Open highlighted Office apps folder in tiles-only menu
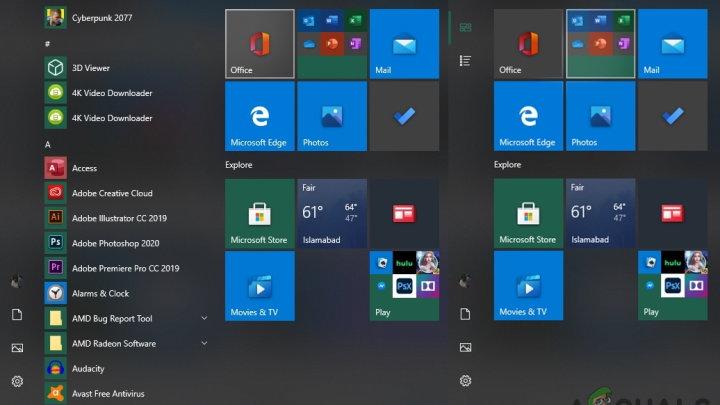Viewport: 720px width, 405px height. [x=601, y=44]
